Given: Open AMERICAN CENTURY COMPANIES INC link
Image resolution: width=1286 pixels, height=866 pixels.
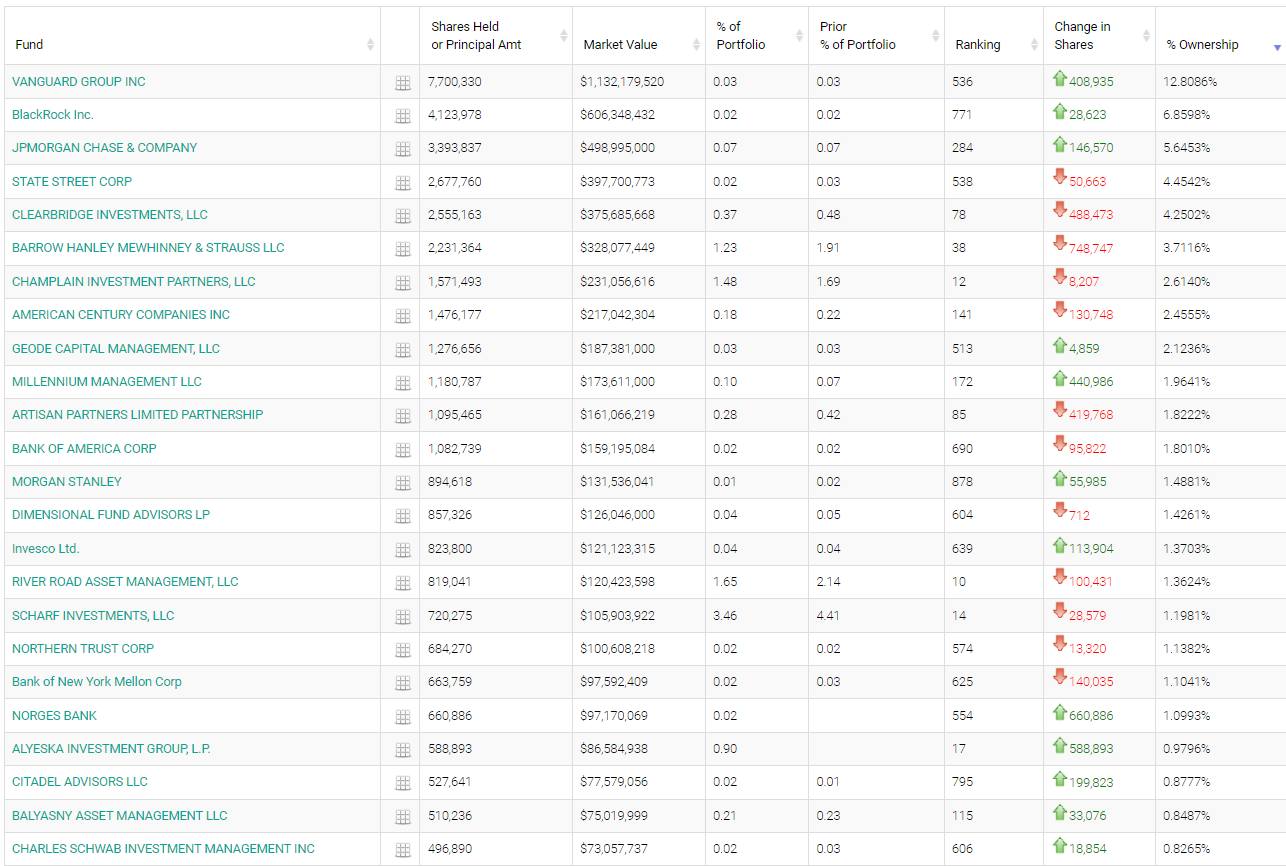Looking at the screenshot, I should 121,315.
